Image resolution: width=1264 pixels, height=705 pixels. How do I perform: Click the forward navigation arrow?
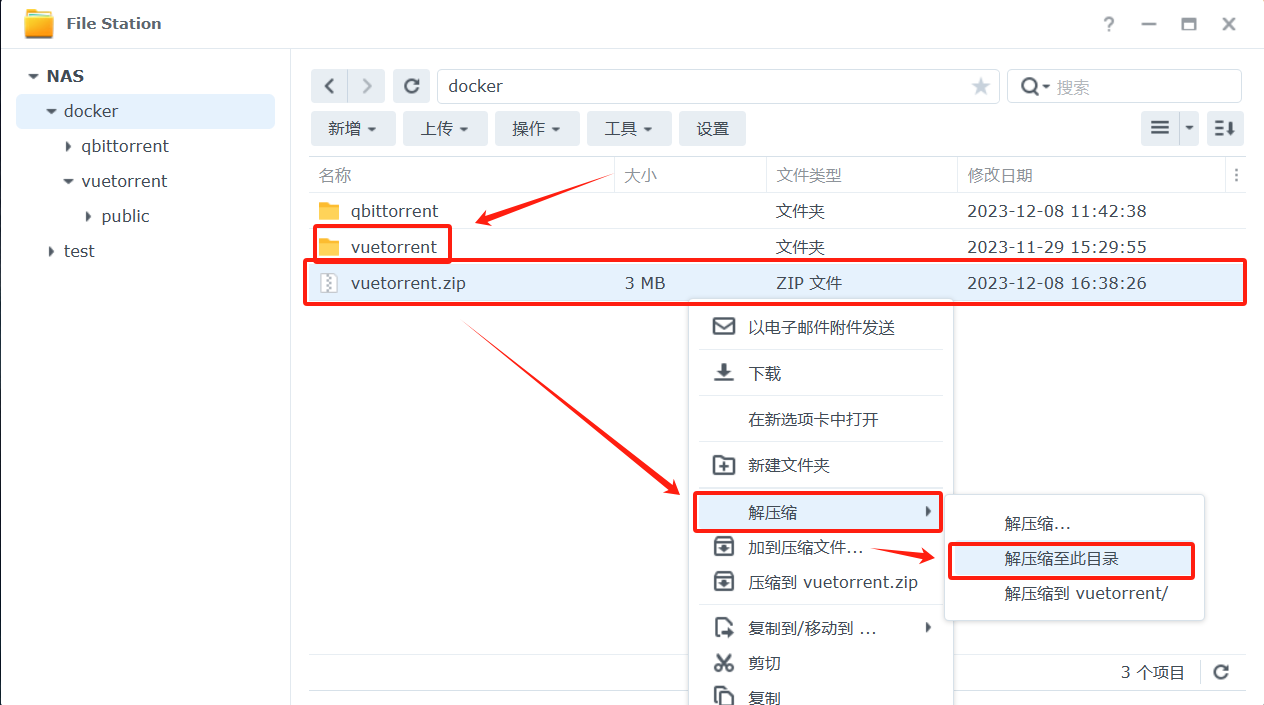click(x=367, y=86)
